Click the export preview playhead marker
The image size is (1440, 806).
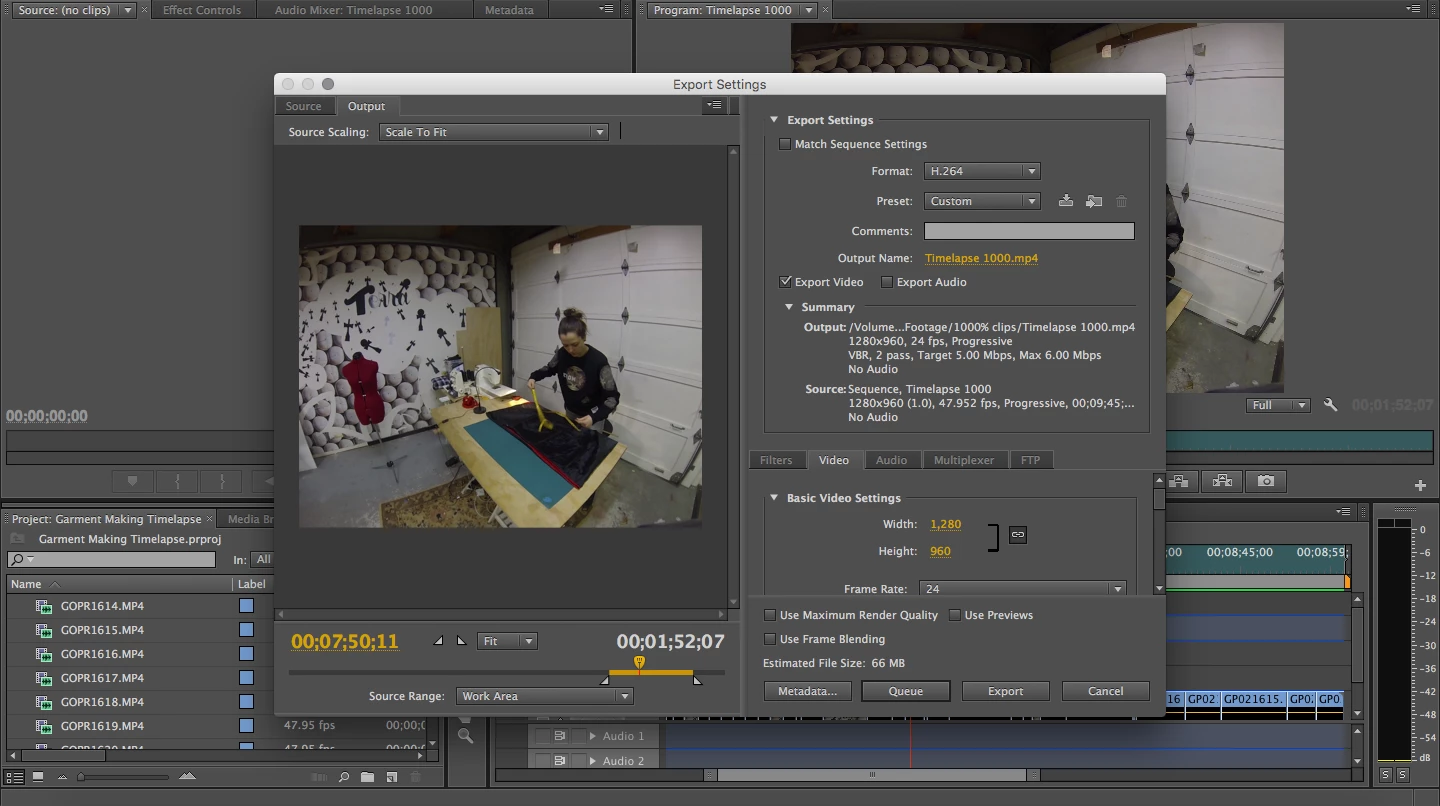(x=639, y=662)
